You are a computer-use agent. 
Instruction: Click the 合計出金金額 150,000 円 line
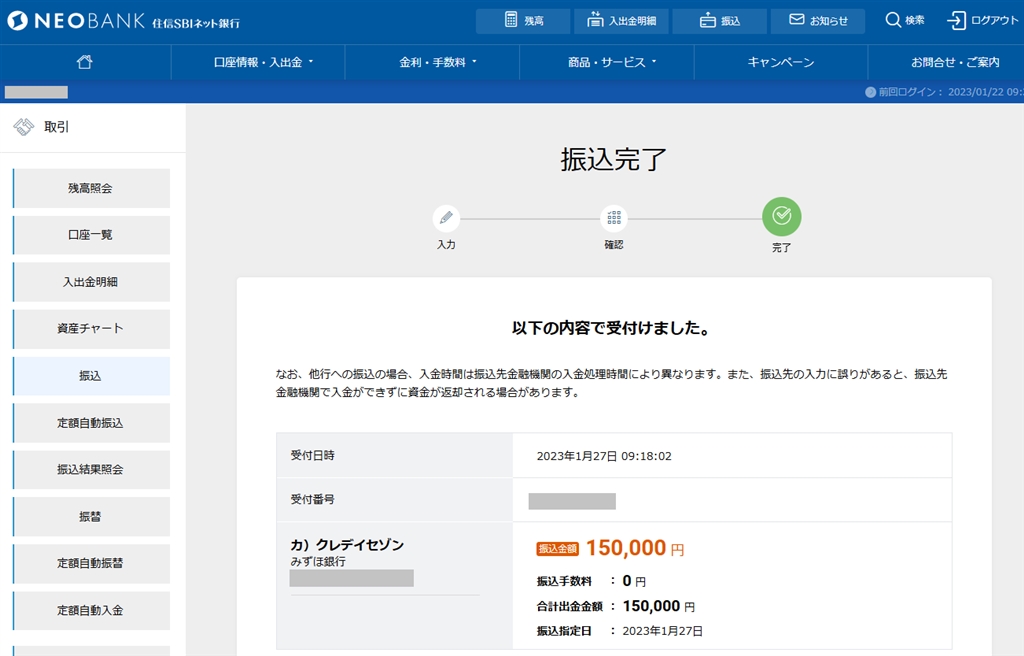click(616, 606)
